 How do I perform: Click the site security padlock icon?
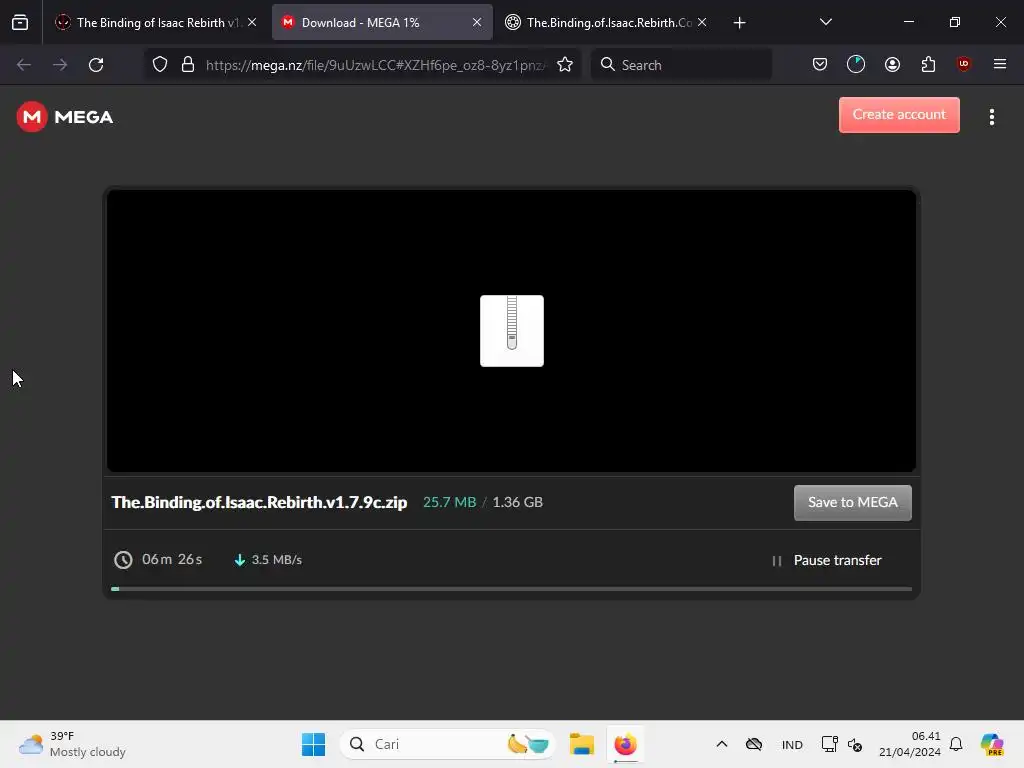tap(188, 65)
